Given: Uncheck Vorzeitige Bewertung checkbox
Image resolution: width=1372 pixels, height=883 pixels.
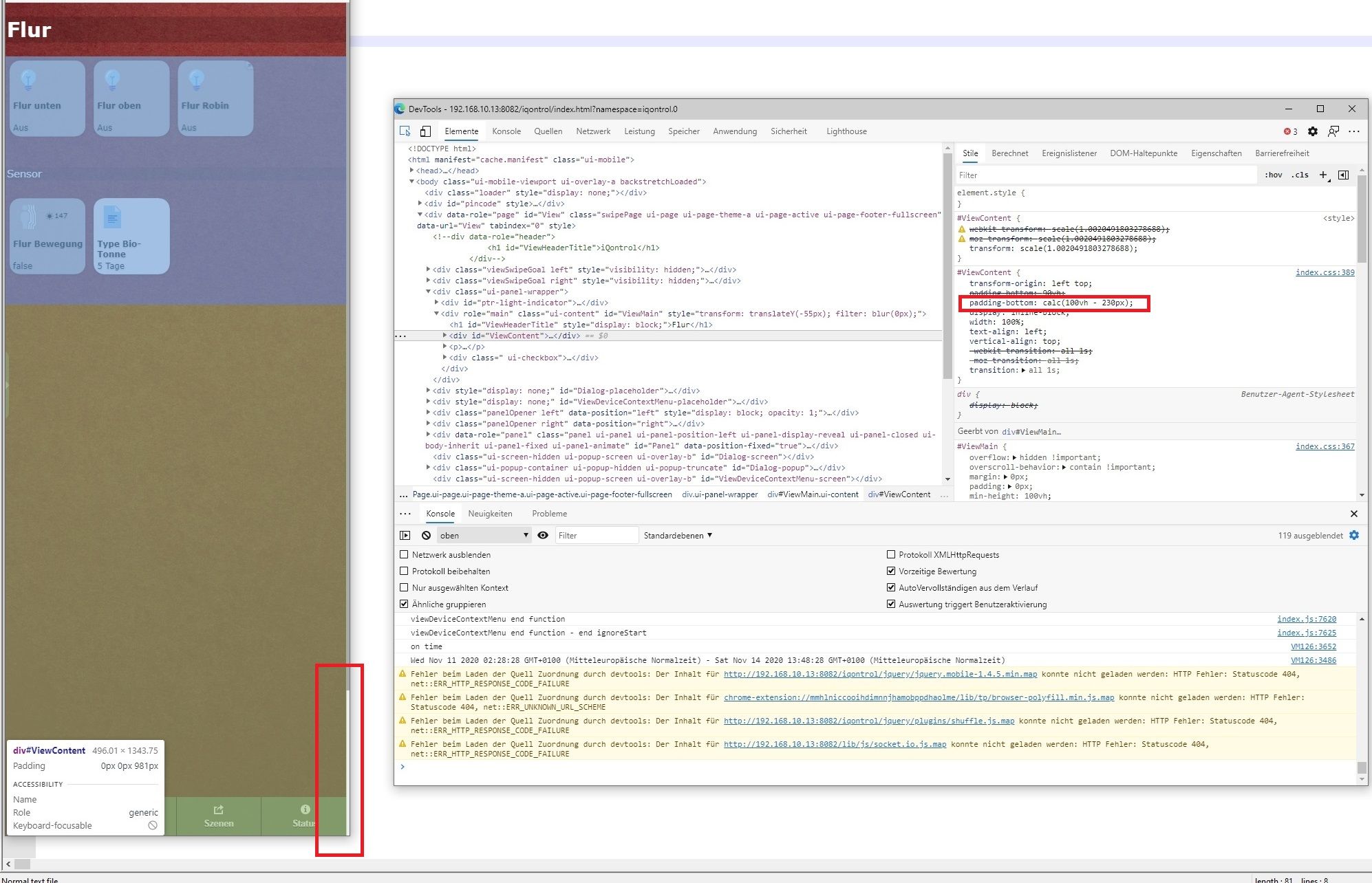Looking at the screenshot, I should tap(891, 571).
